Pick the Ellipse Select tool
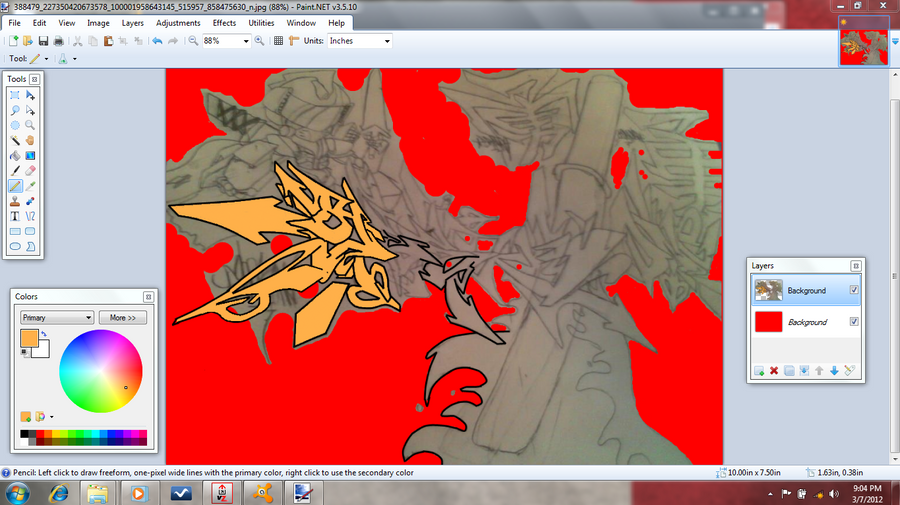The height and width of the screenshot is (505, 900). [15, 125]
